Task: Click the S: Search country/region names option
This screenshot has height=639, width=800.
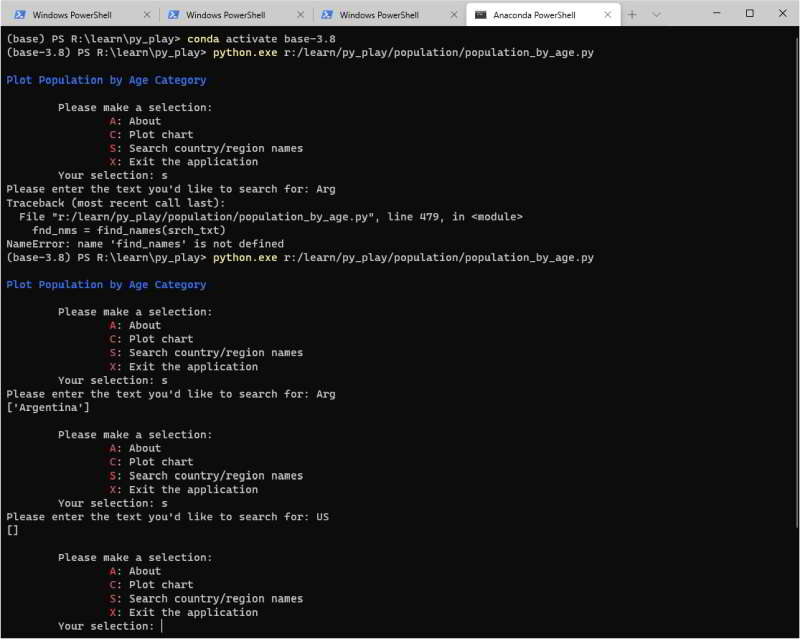Action: tap(206, 598)
